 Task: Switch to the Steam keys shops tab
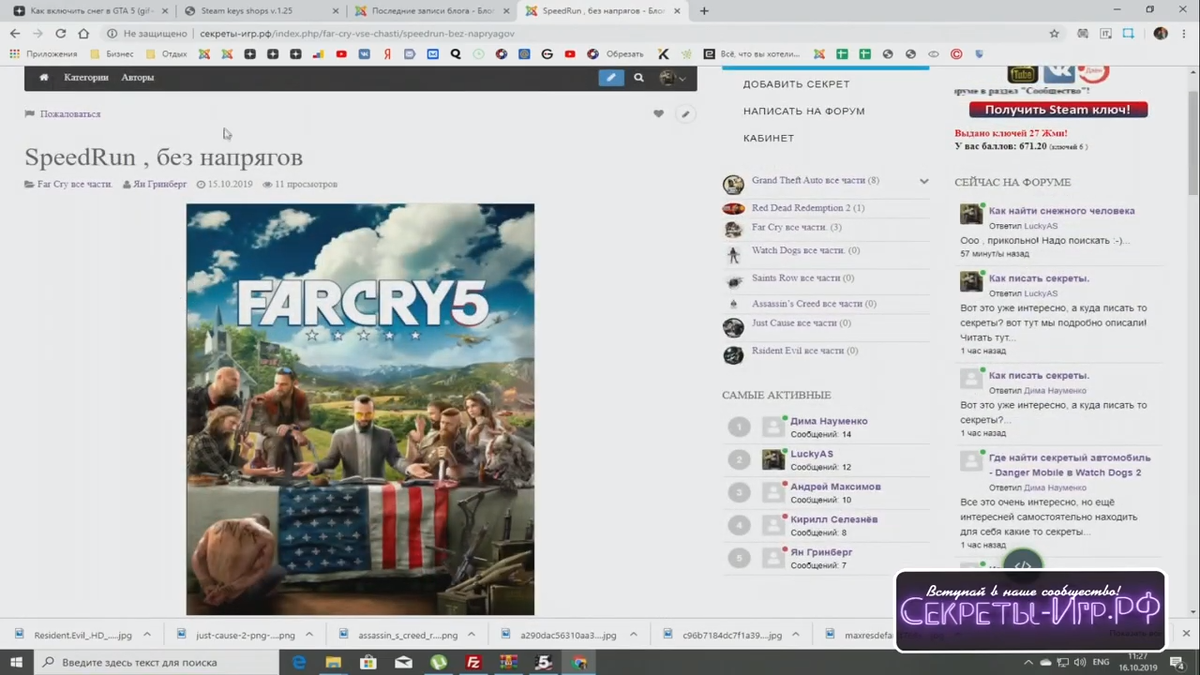[x=262, y=11]
